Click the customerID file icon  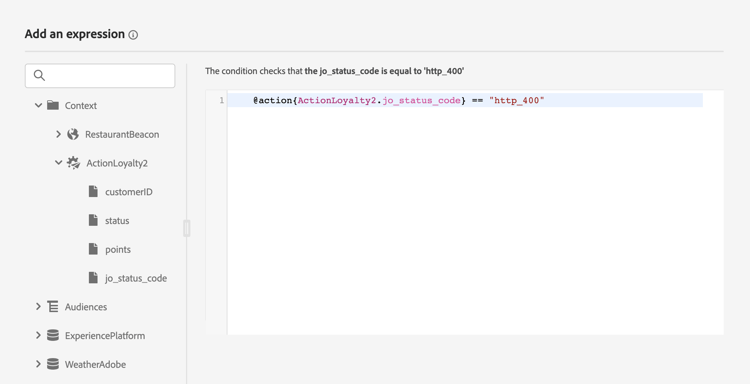(x=93, y=191)
